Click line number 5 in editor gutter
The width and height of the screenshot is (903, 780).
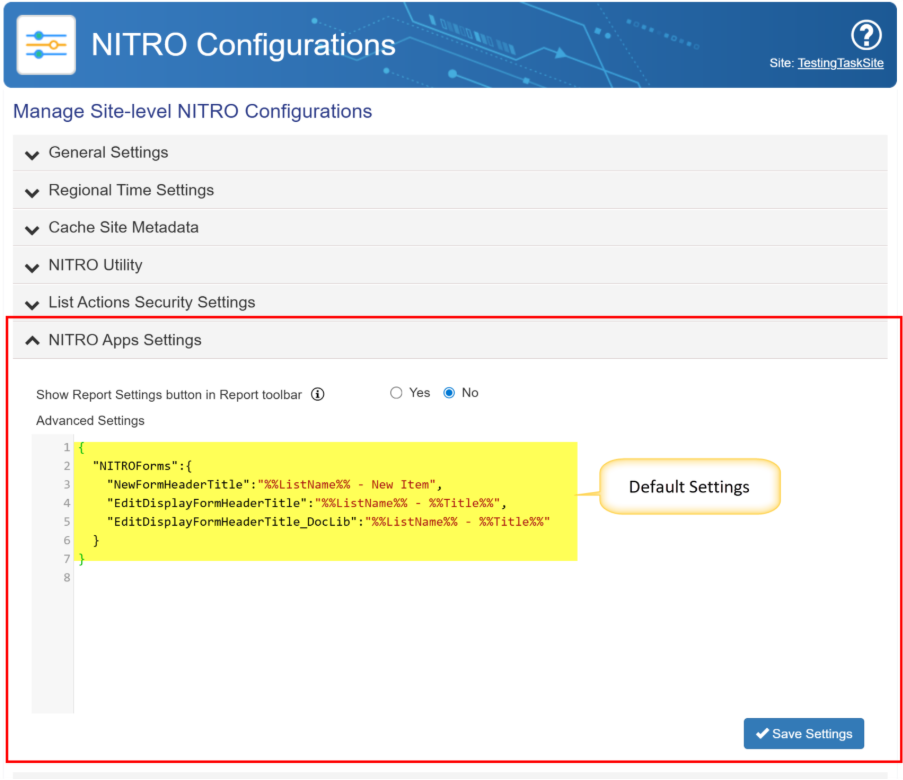66,522
